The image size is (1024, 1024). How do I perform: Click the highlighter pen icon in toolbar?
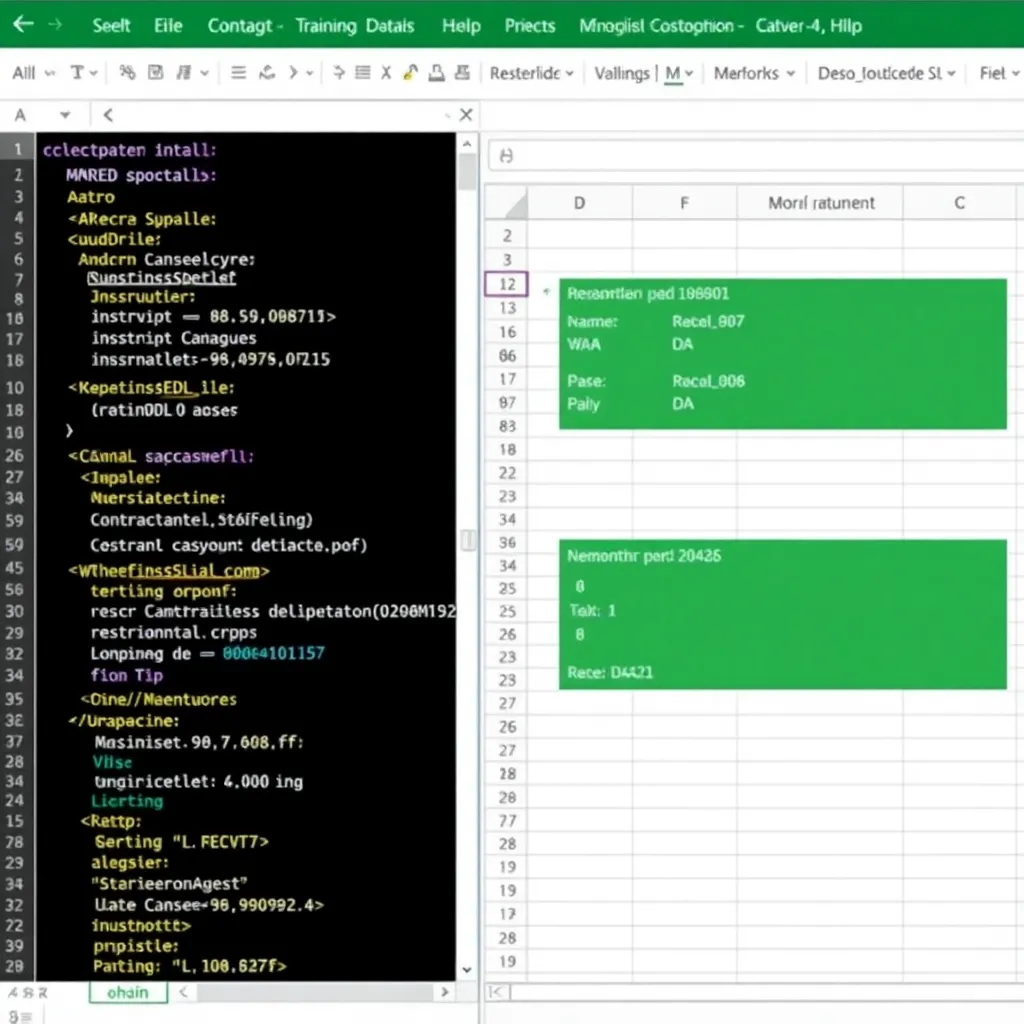pyautogui.click(x=410, y=73)
